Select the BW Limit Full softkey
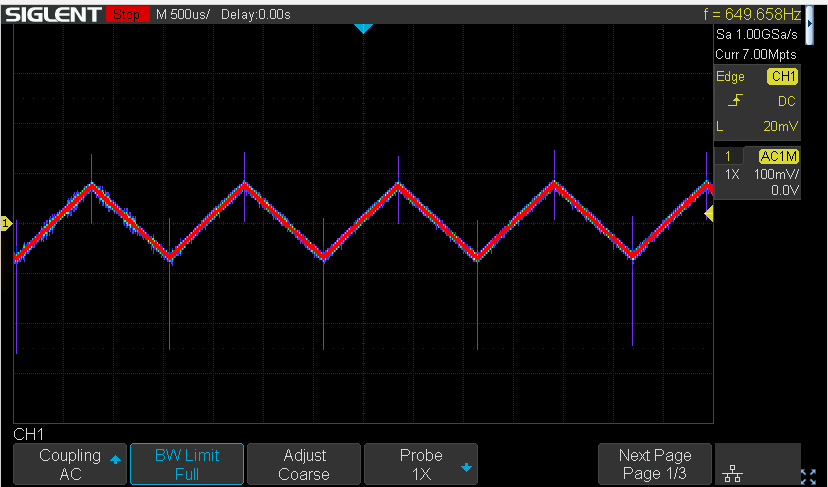Viewport: 828px width, 487px height. coord(187,464)
